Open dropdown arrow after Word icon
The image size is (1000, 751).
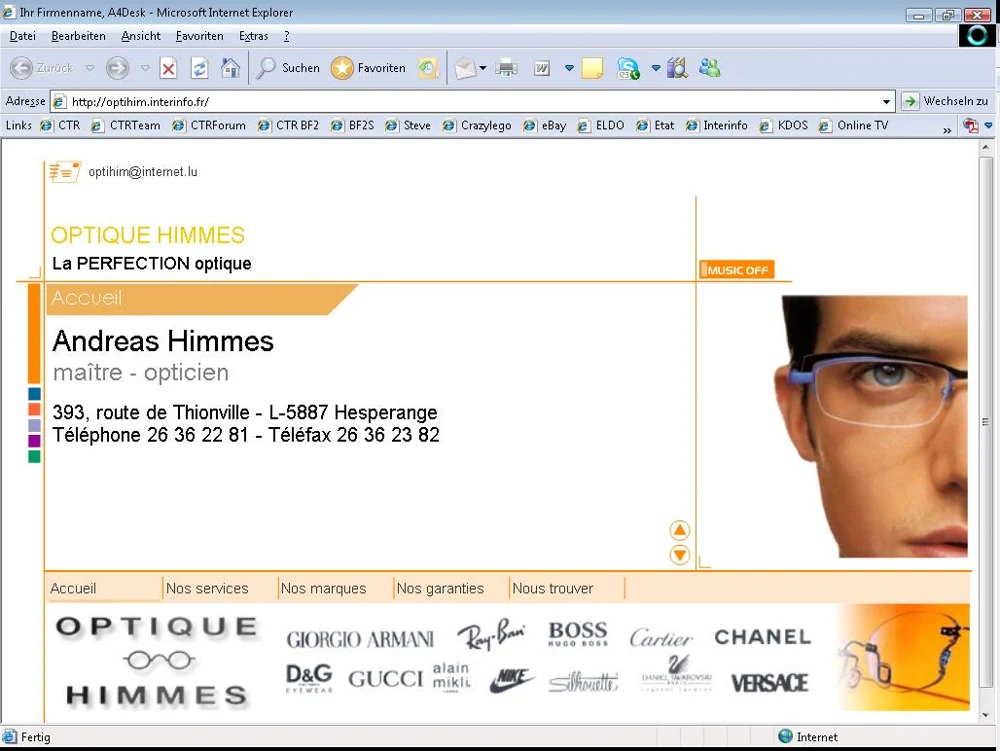[x=569, y=68]
